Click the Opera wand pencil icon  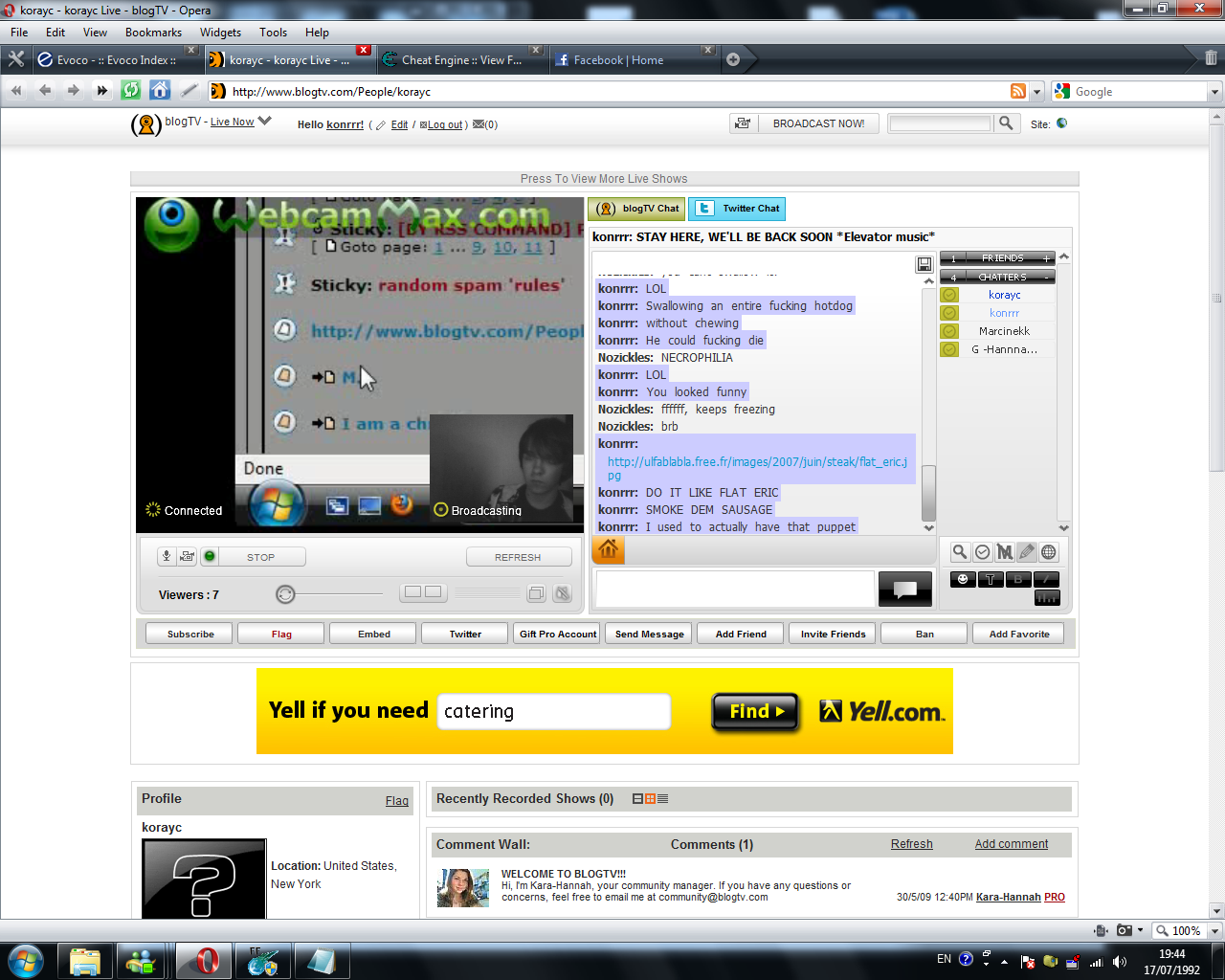[x=189, y=91]
